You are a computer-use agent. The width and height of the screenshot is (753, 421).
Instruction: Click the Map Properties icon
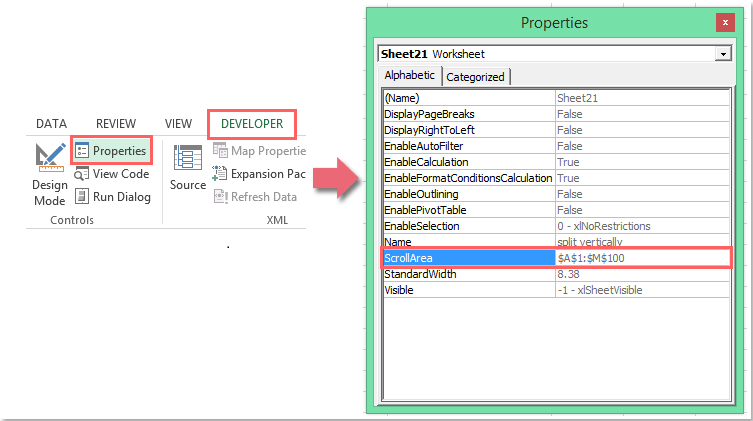coord(221,151)
